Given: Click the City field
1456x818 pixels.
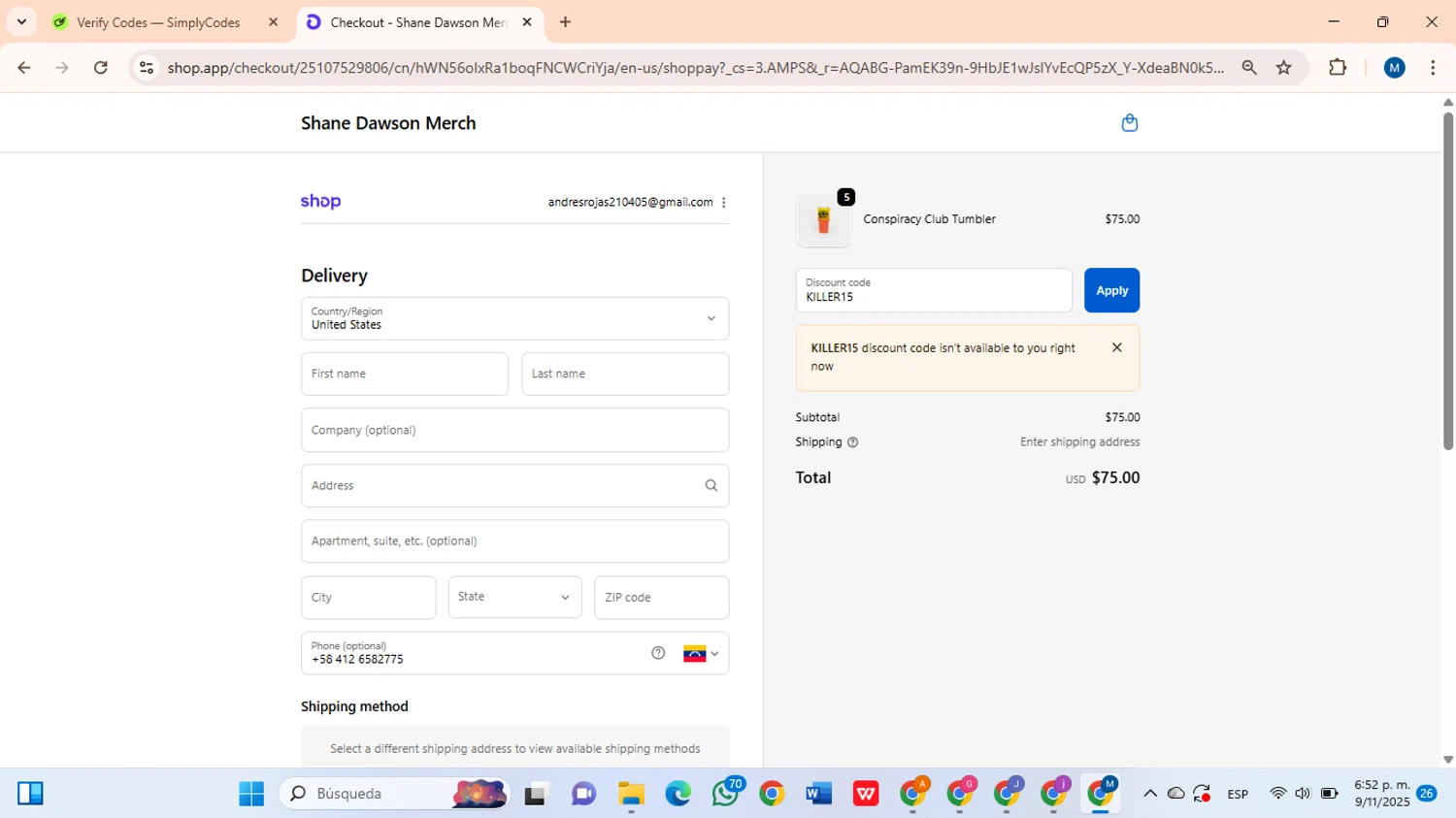Looking at the screenshot, I should point(368,598).
